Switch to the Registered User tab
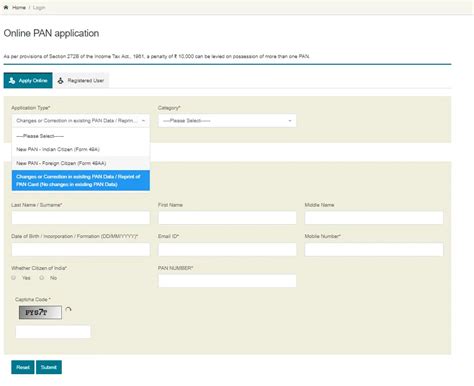The height and width of the screenshot is (386, 474). [82, 80]
